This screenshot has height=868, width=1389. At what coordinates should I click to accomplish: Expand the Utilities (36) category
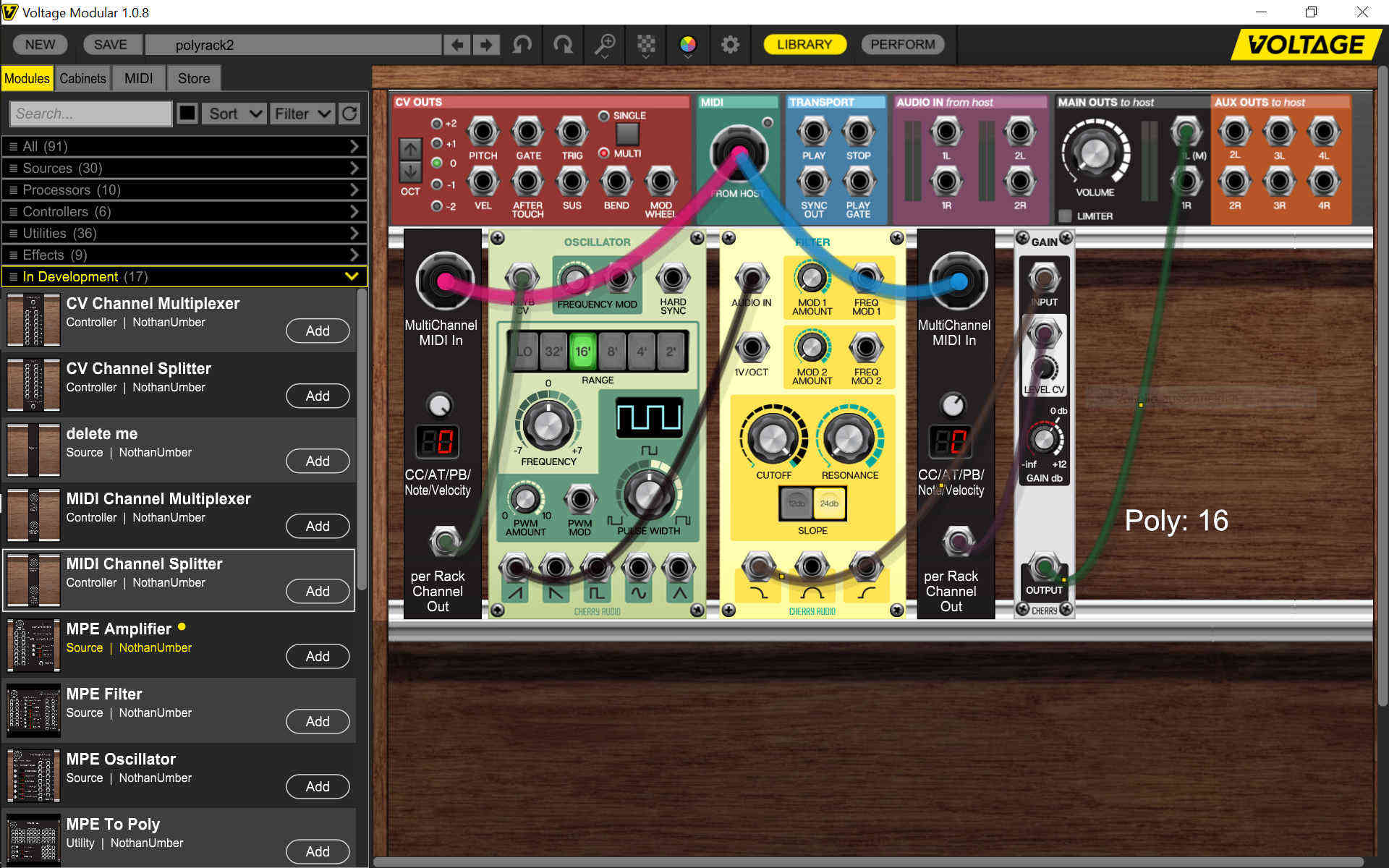click(185, 233)
